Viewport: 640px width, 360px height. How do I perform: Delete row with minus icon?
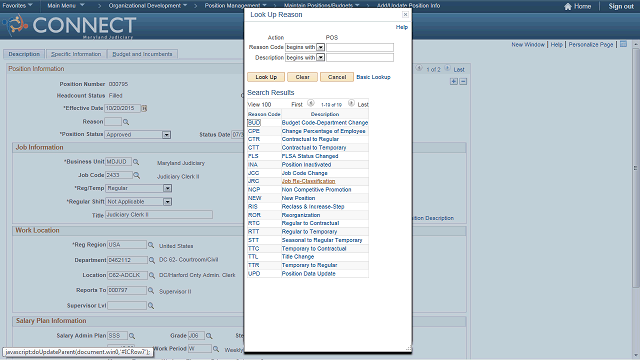pyautogui.click(x=463, y=82)
